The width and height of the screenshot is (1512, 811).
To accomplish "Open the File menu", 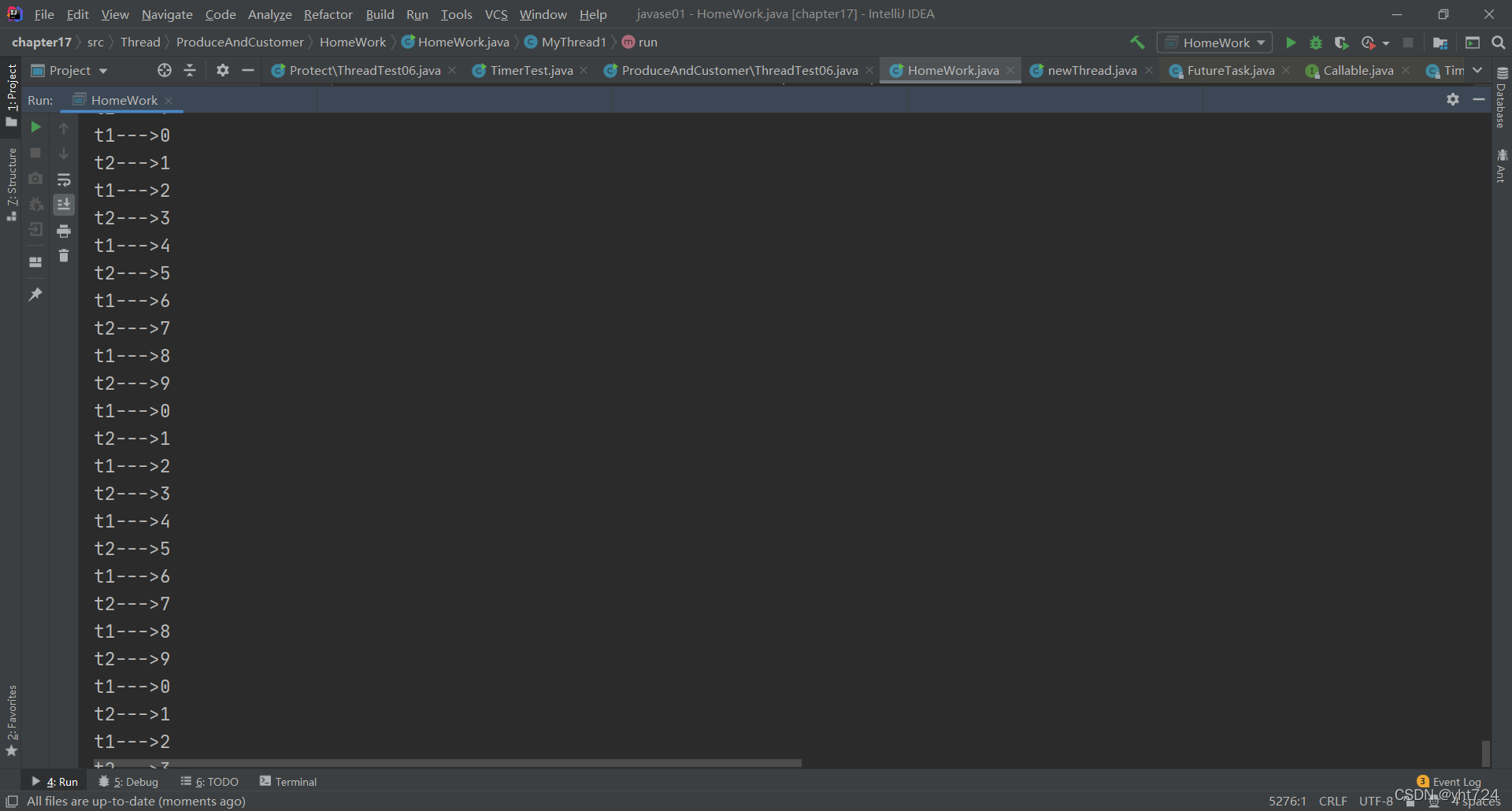I will [44, 14].
